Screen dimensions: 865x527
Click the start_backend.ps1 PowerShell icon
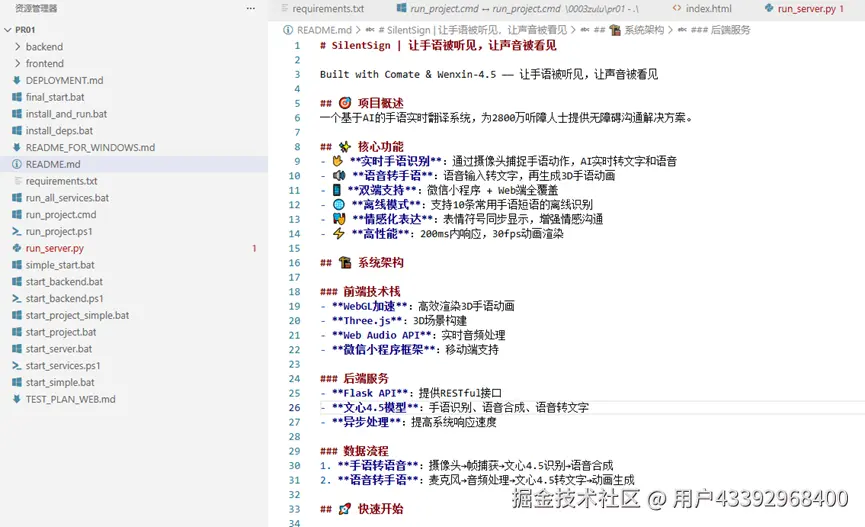click(x=17, y=299)
